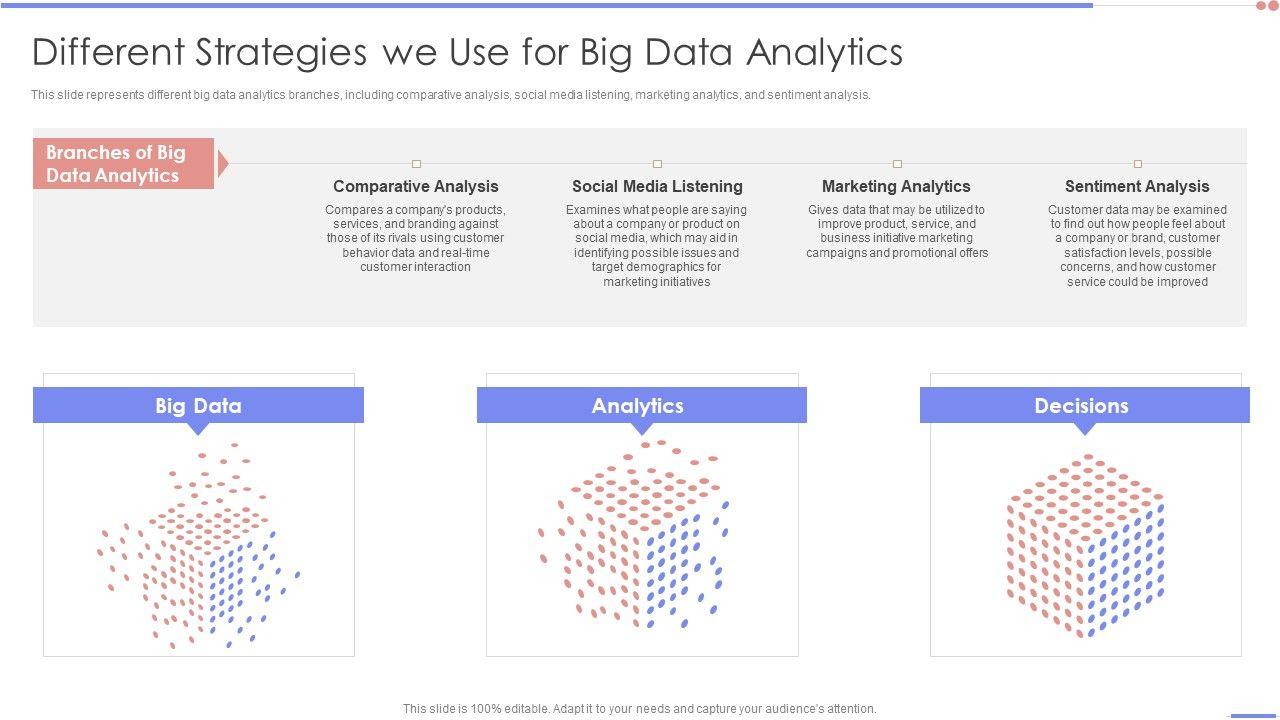Click the pink dots in the top-right corner
This screenshot has width=1280, height=720.
click(1267, 6)
